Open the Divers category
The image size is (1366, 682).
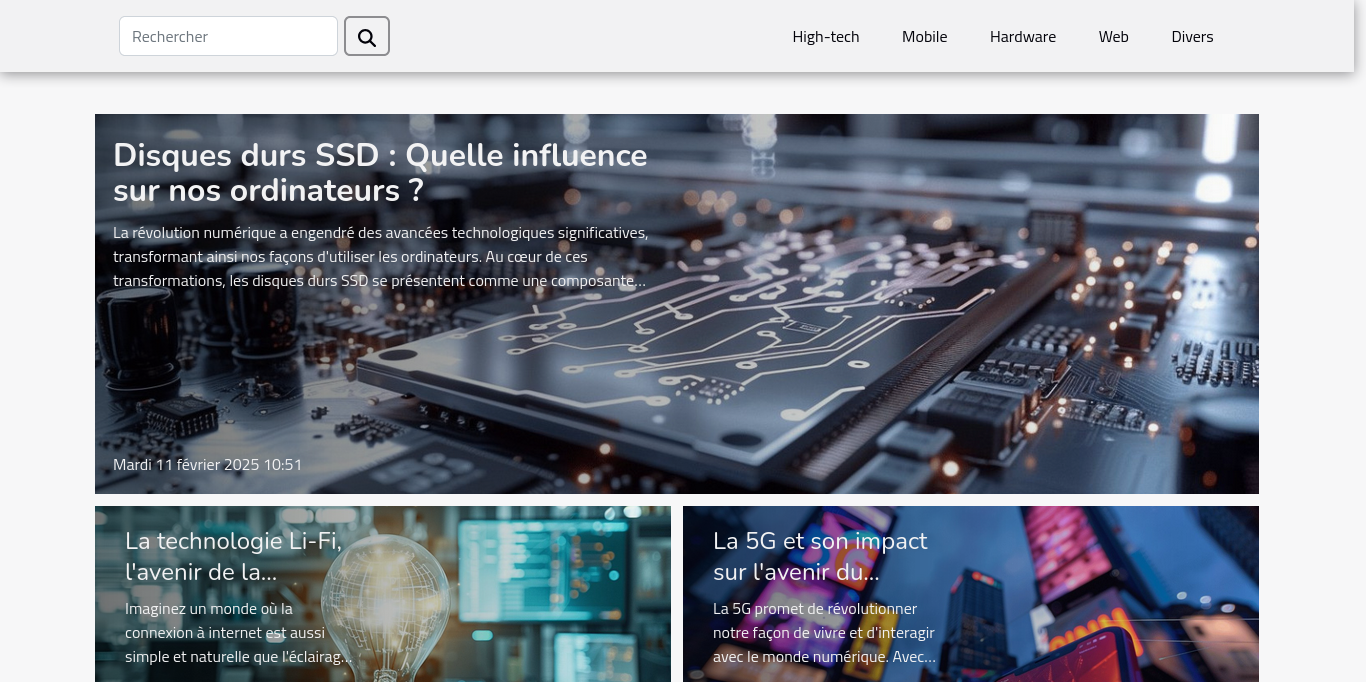[x=1192, y=37]
